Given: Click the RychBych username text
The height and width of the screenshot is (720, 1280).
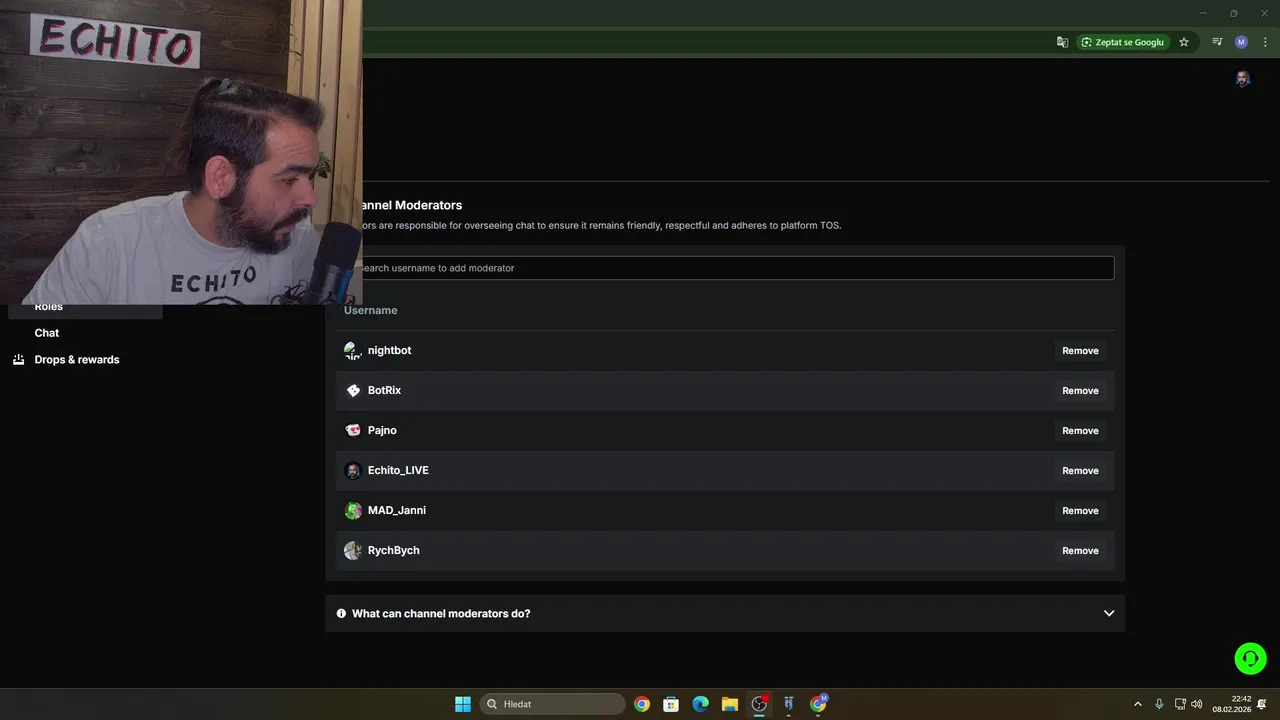Looking at the screenshot, I should (x=393, y=550).
